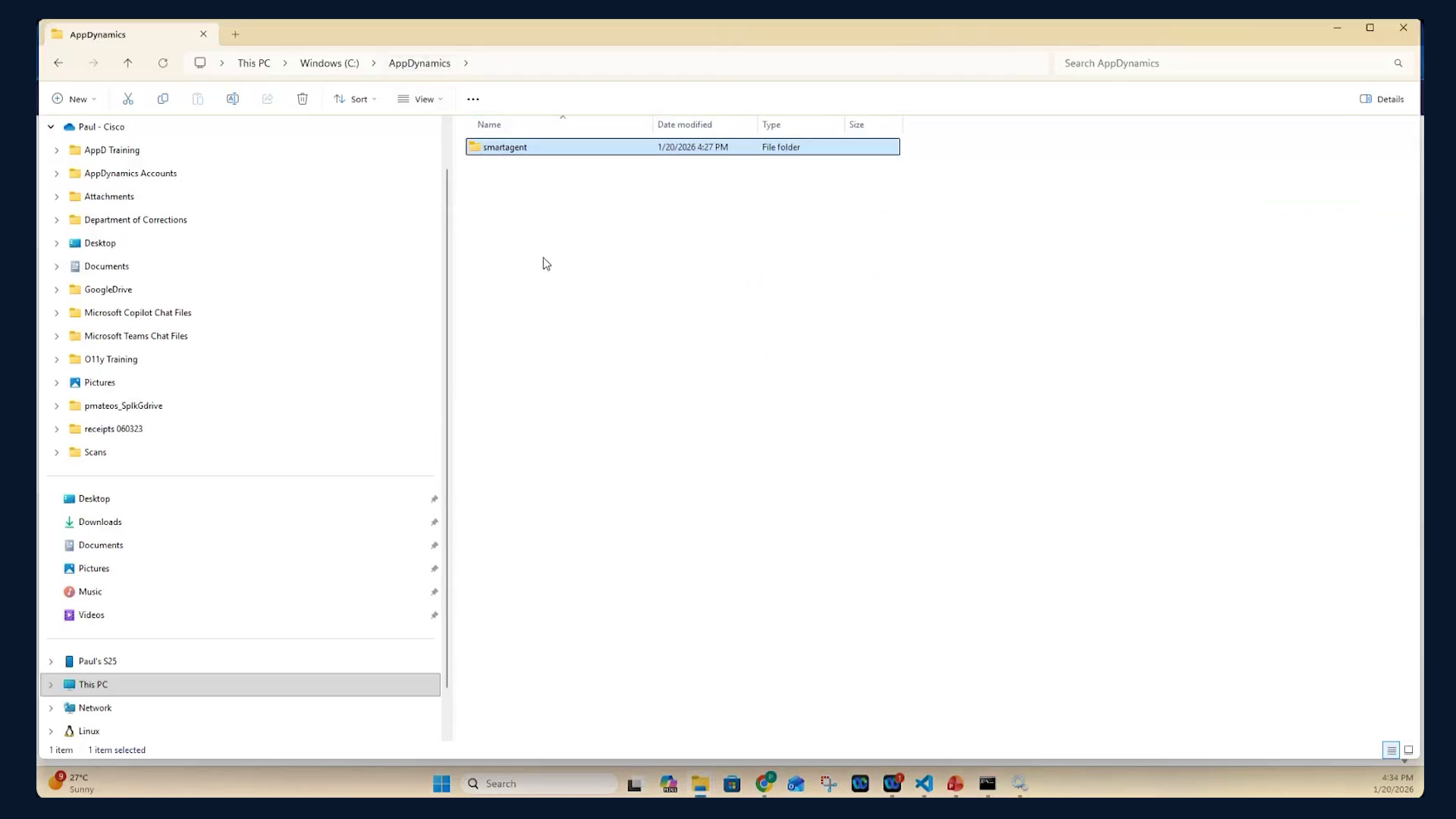
Task: Open the View dropdown
Action: (x=420, y=99)
